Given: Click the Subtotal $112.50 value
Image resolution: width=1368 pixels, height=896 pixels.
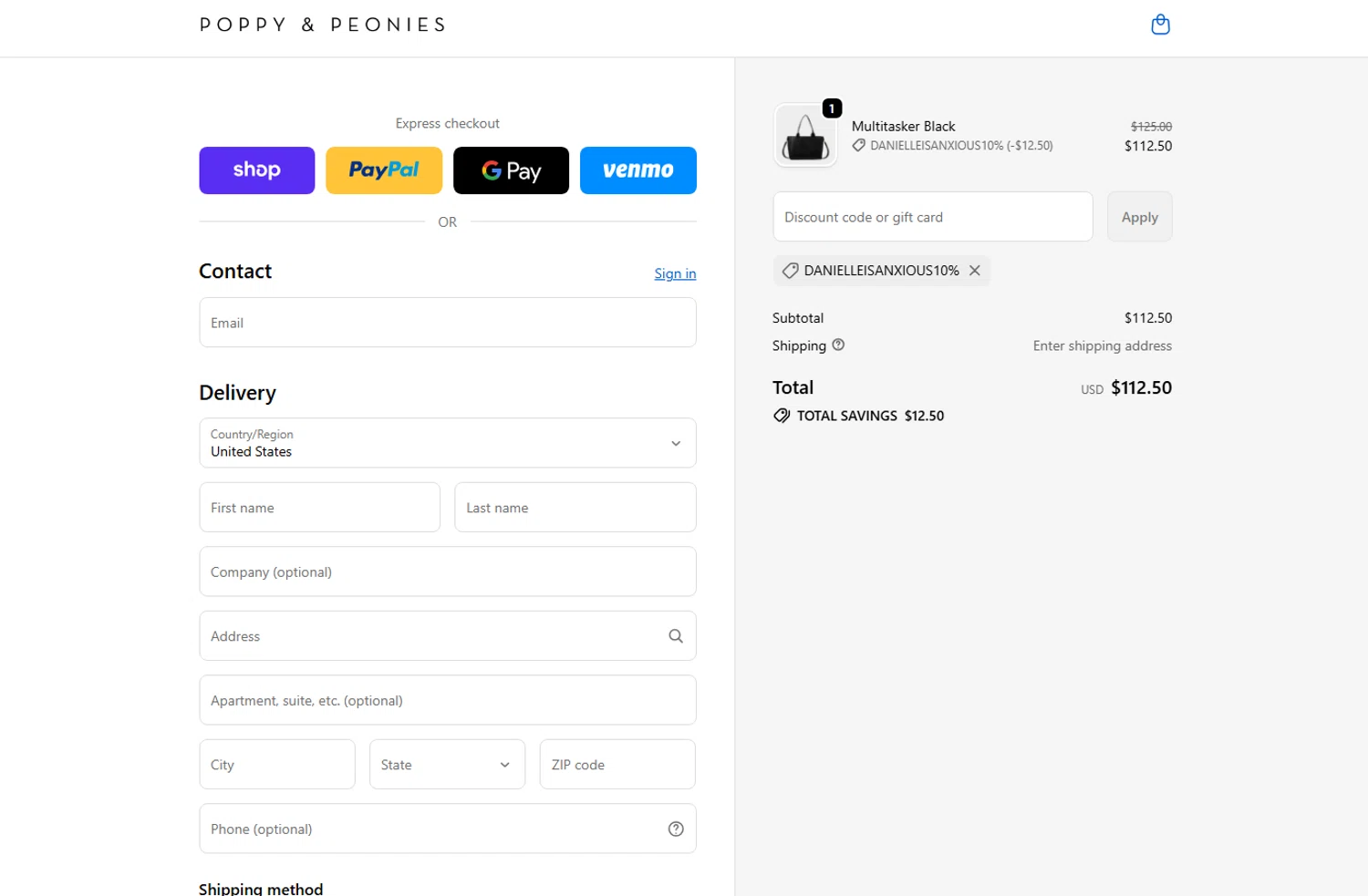Looking at the screenshot, I should point(1148,318).
